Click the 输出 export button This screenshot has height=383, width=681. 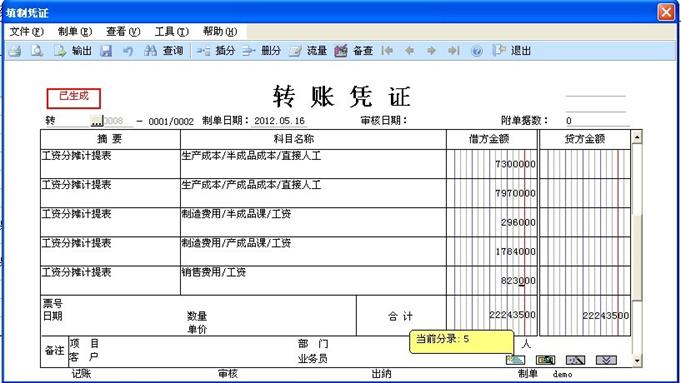(73, 51)
